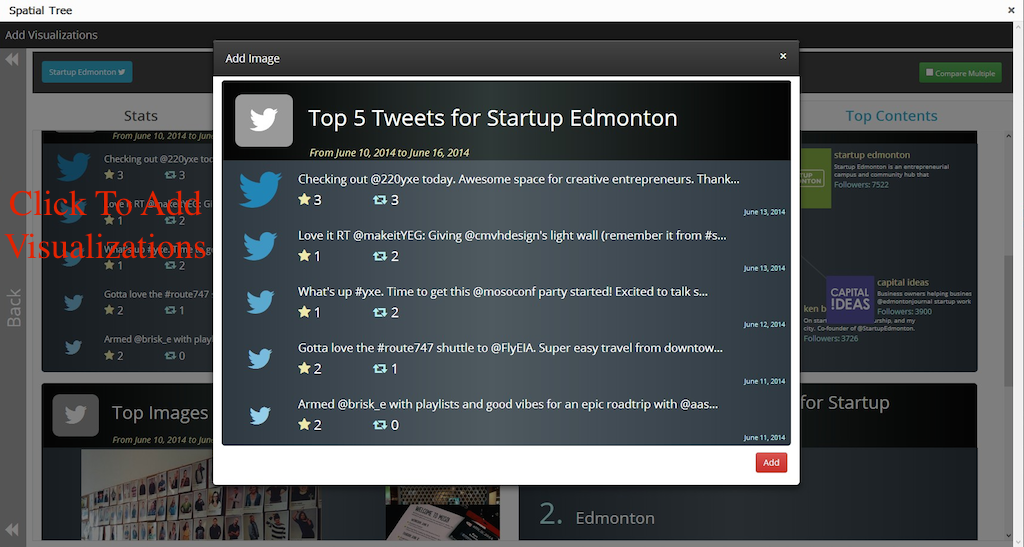Toggle the Compare Multiple checkbox

click(x=929, y=72)
